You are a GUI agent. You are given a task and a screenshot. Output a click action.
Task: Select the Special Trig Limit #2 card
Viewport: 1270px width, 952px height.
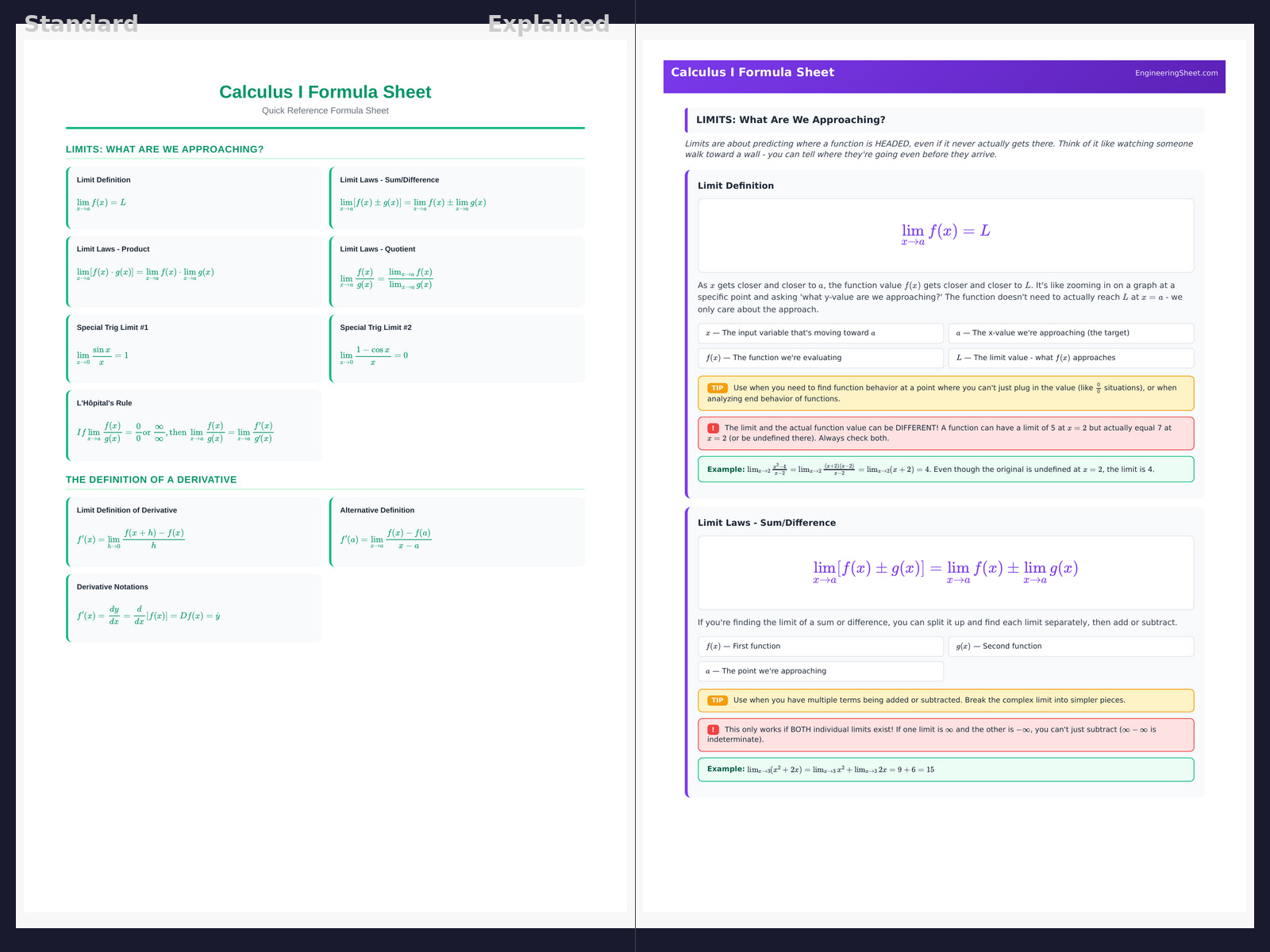click(457, 348)
